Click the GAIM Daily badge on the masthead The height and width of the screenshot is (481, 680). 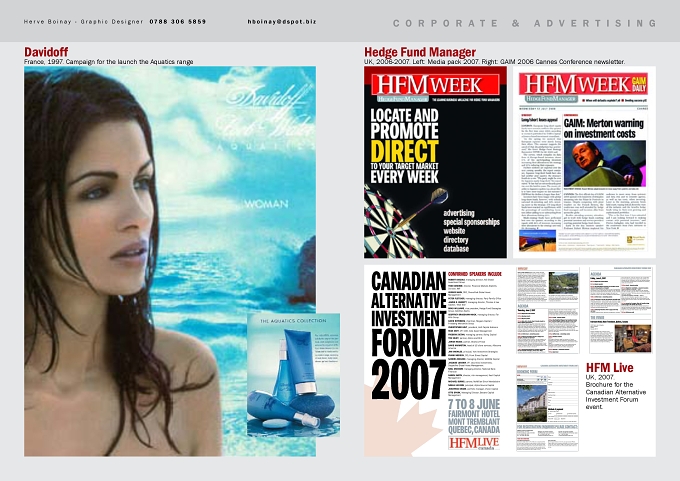click(639, 85)
